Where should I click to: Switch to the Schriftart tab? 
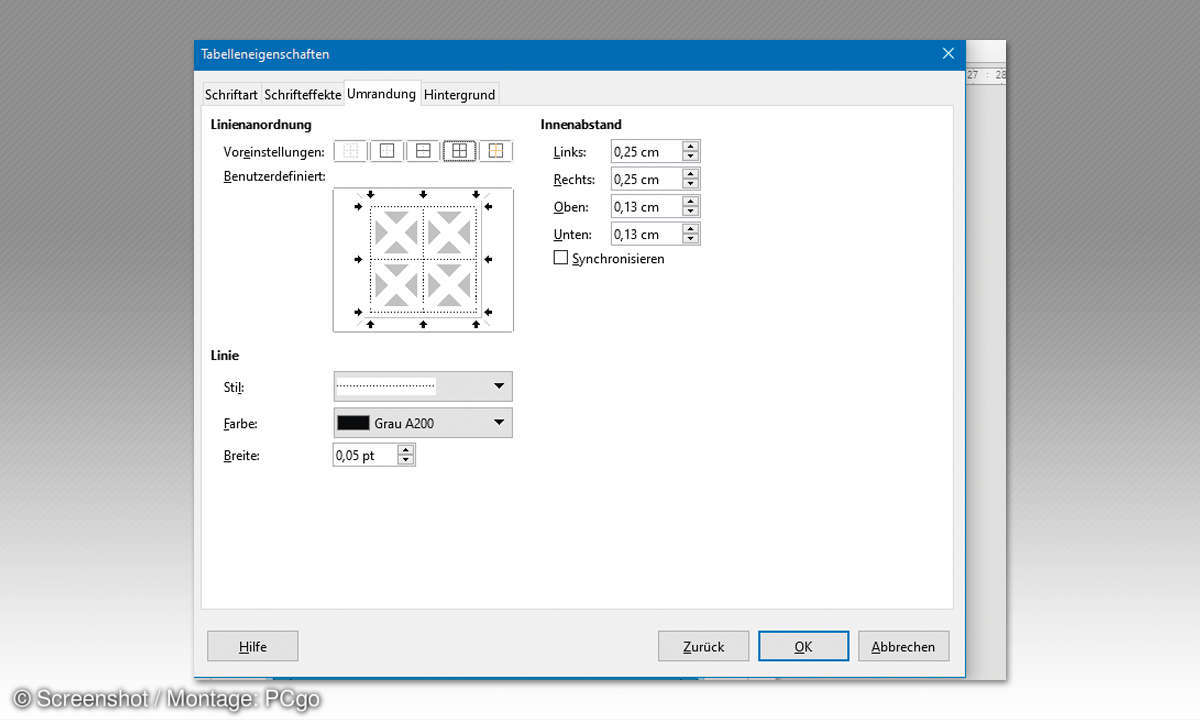232,94
